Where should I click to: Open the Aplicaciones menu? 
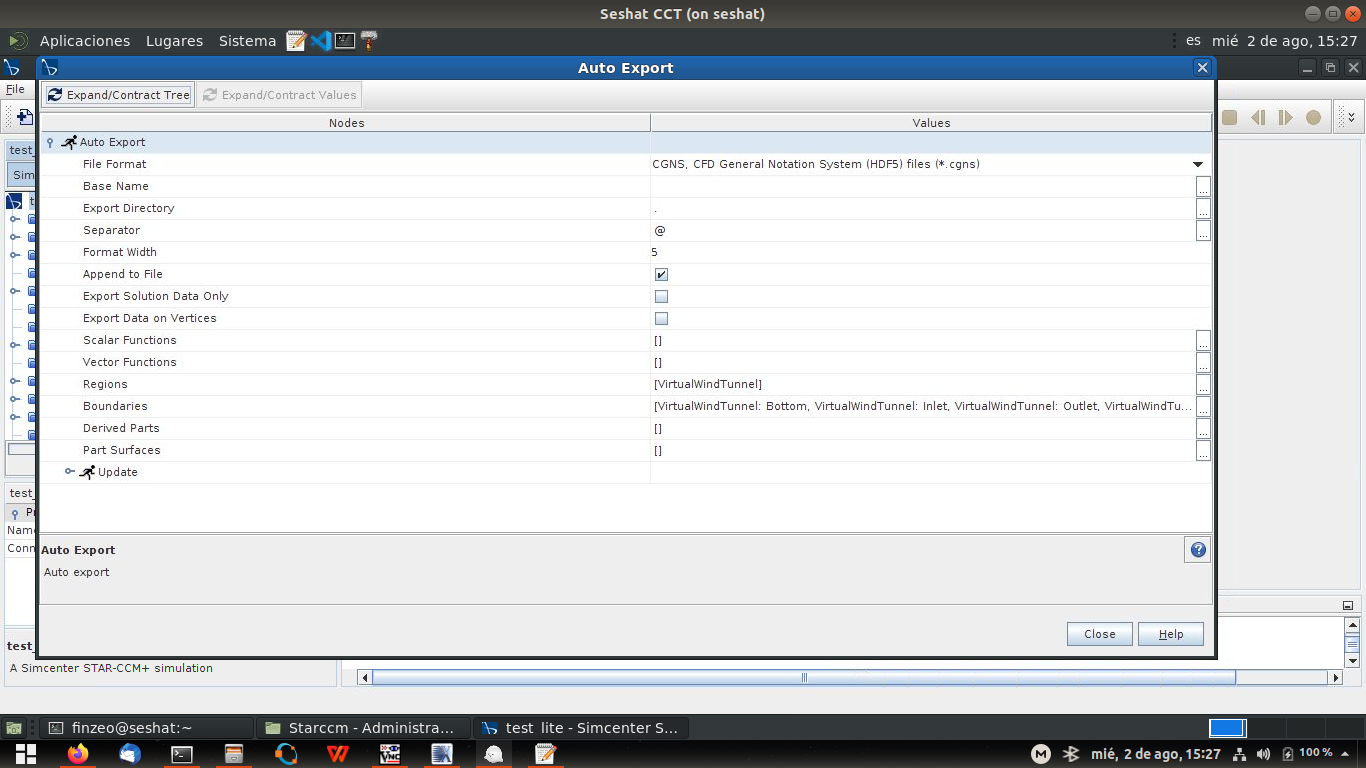click(84, 41)
